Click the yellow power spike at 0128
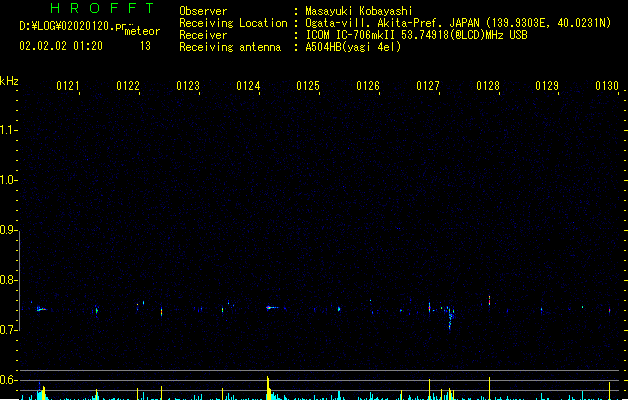Viewport: 629px width, 400px height. tap(489, 388)
